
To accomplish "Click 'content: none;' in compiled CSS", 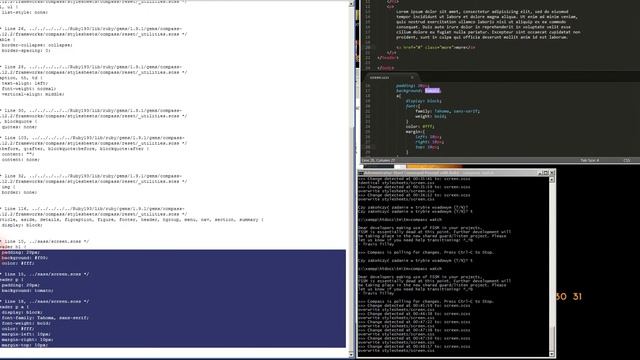I will click(x=21, y=160).
